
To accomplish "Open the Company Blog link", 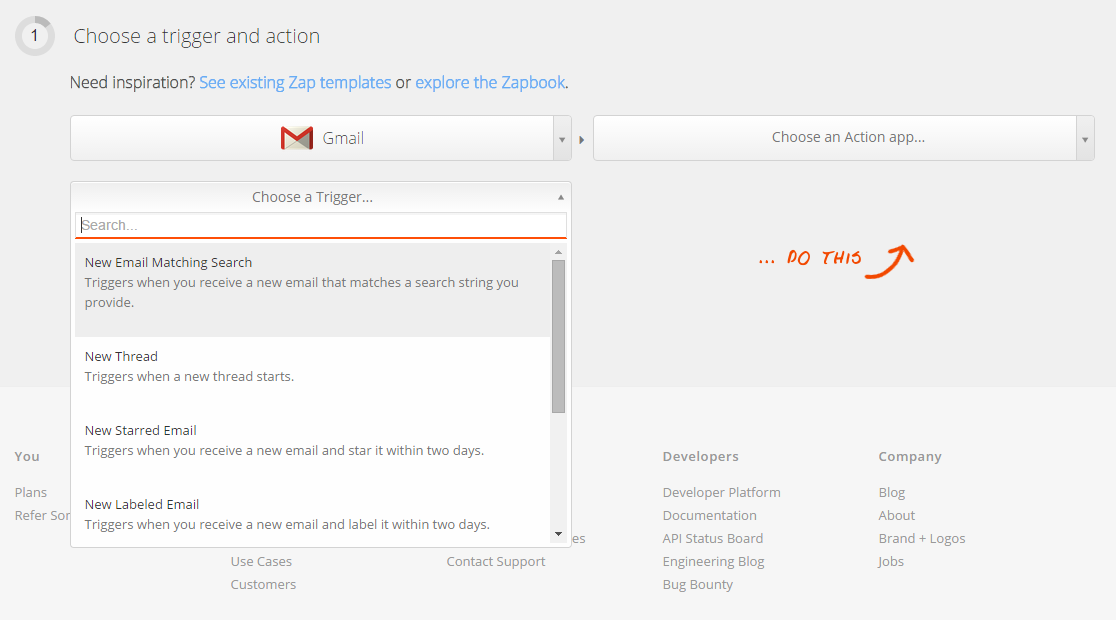I will pyautogui.click(x=892, y=493).
